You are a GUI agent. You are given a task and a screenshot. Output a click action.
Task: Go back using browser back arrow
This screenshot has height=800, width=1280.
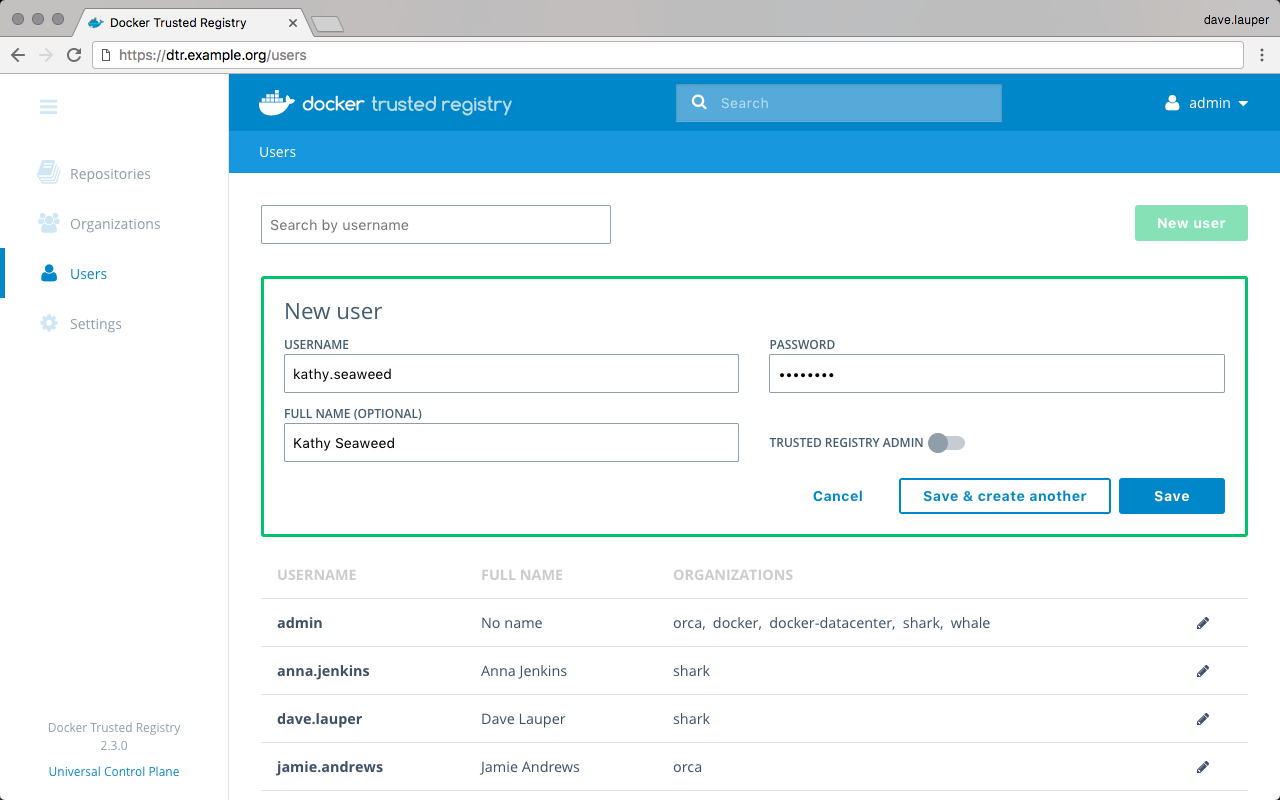(18, 55)
